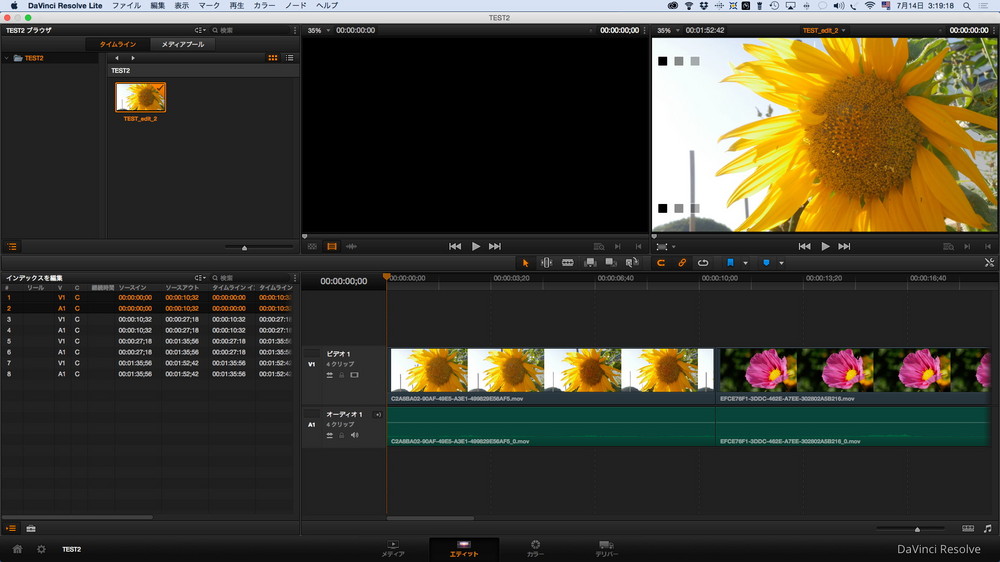Switch to the デリバー page
Image resolution: width=1000 pixels, height=562 pixels.
pos(607,549)
